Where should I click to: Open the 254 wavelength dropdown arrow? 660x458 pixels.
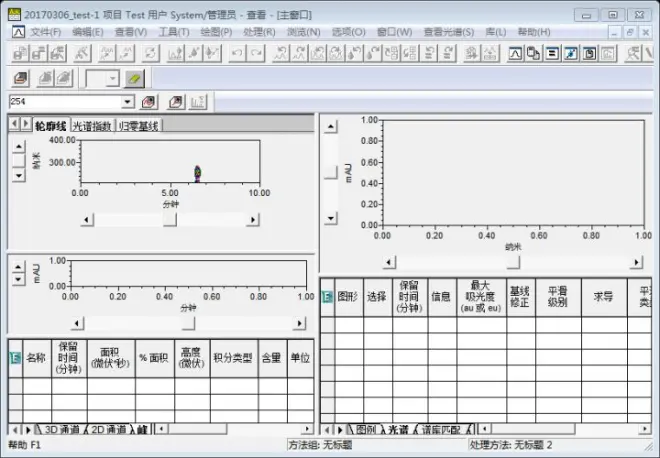[127, 101]
